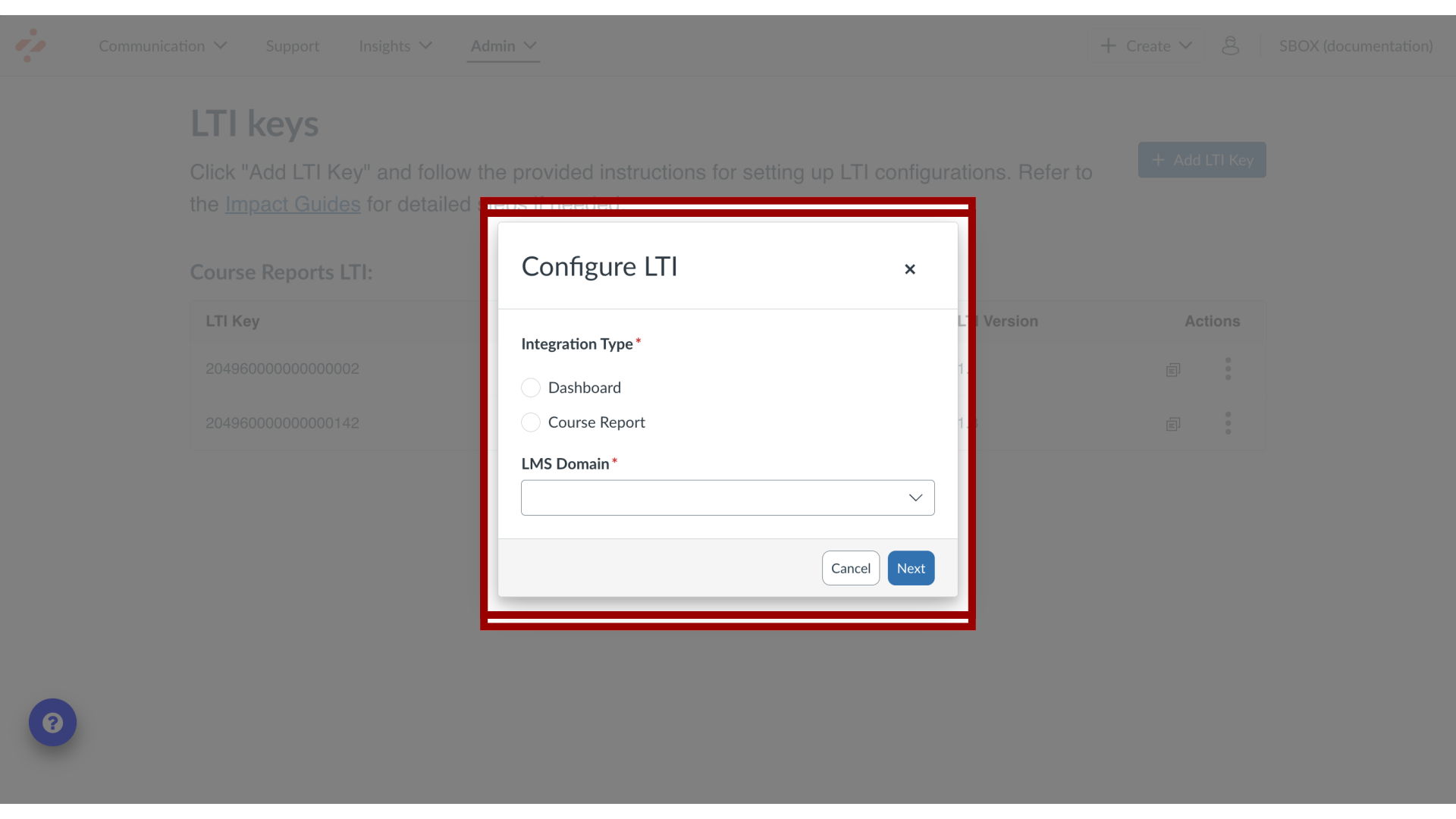Open the Communication menu
1456x819 pixels.
162,46
